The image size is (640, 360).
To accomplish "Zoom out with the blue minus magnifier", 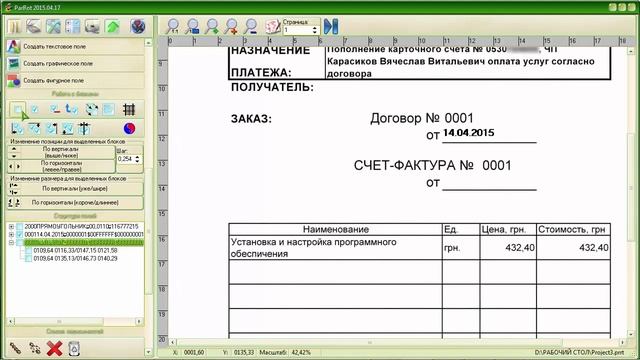I will [x=251, y=26].
